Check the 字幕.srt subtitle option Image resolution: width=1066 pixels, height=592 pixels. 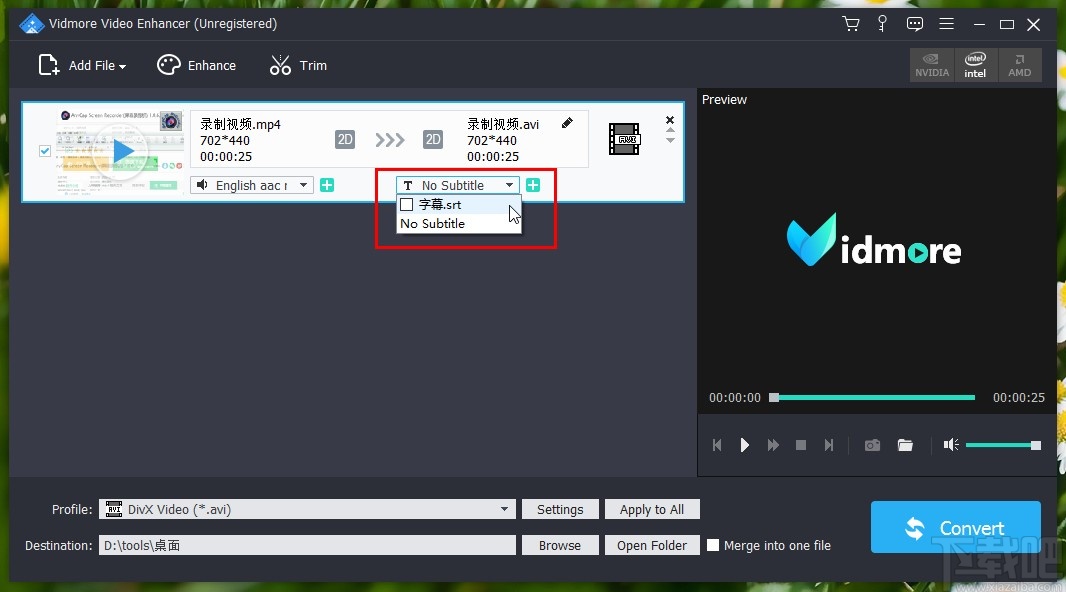(x=407, y=205)
